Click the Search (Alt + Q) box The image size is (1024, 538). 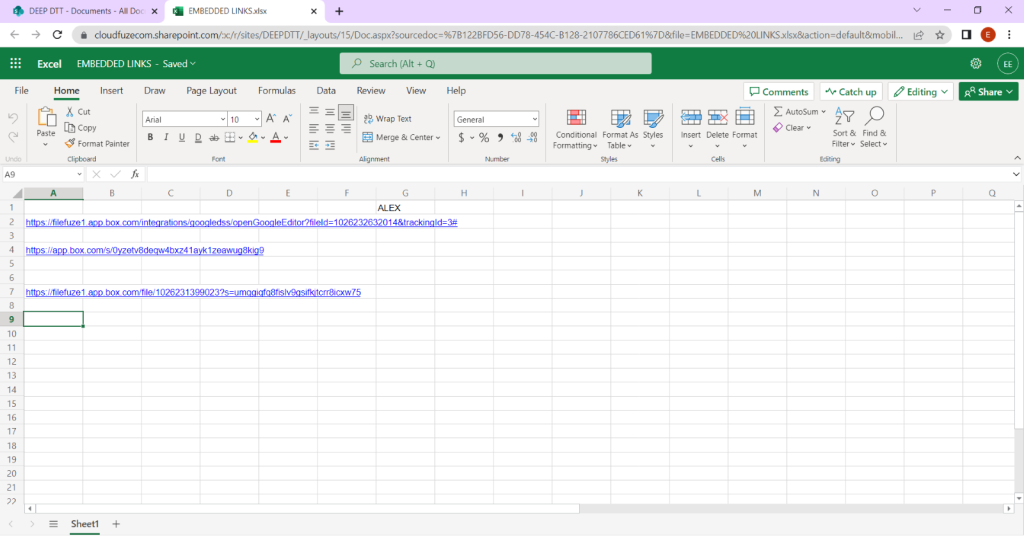coord(495,63)
